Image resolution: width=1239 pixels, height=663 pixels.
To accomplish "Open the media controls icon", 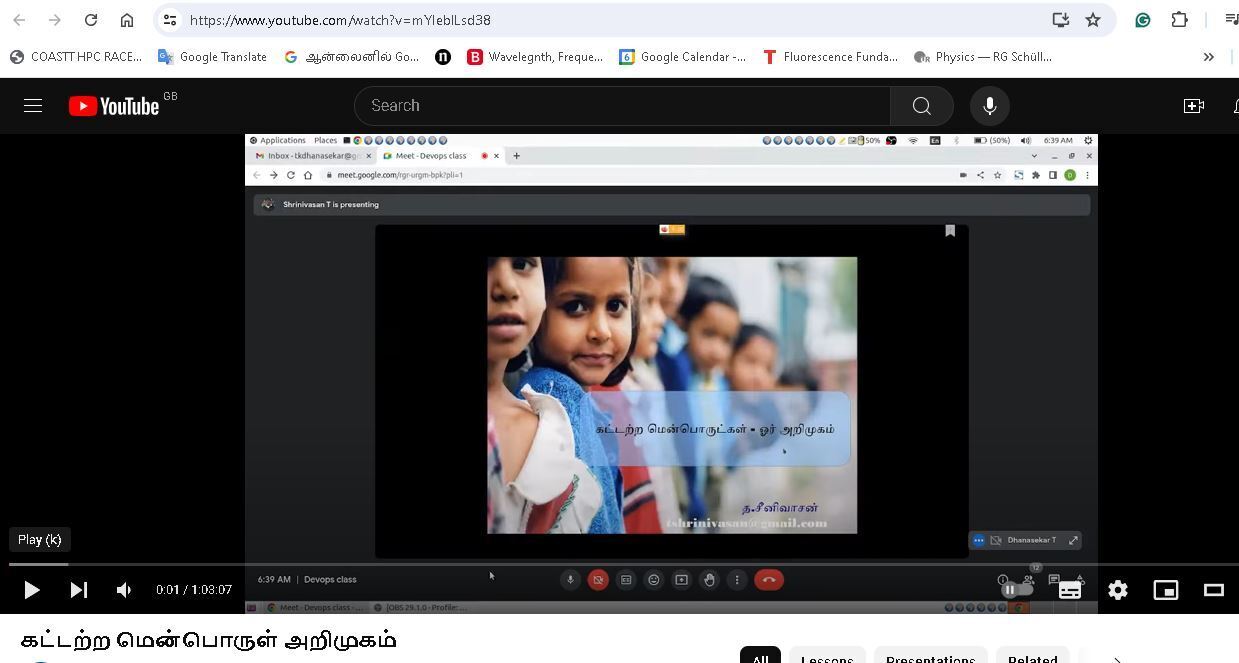I will 1231,20.
